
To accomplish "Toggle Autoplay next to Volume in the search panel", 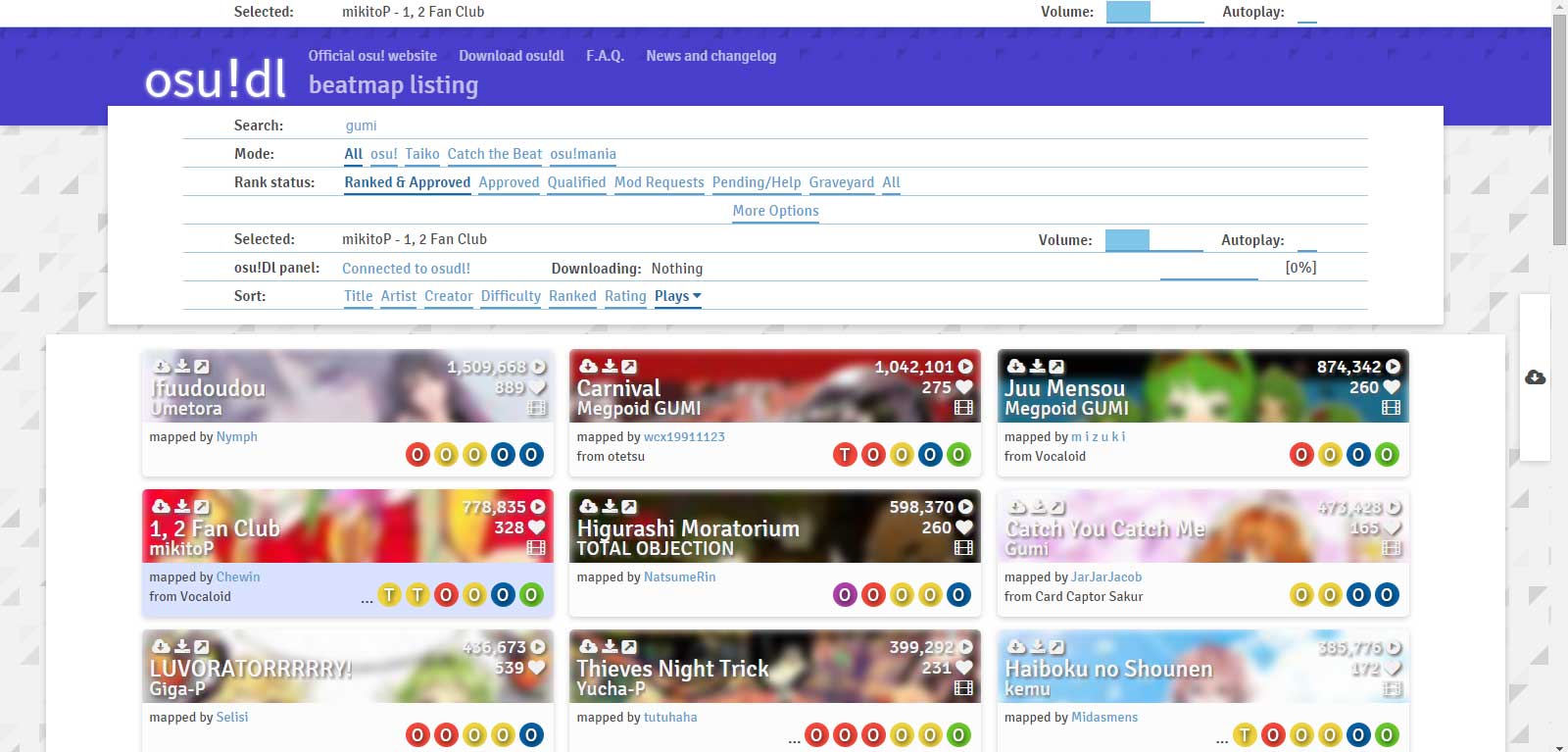I will click(x=1306, y=240).
